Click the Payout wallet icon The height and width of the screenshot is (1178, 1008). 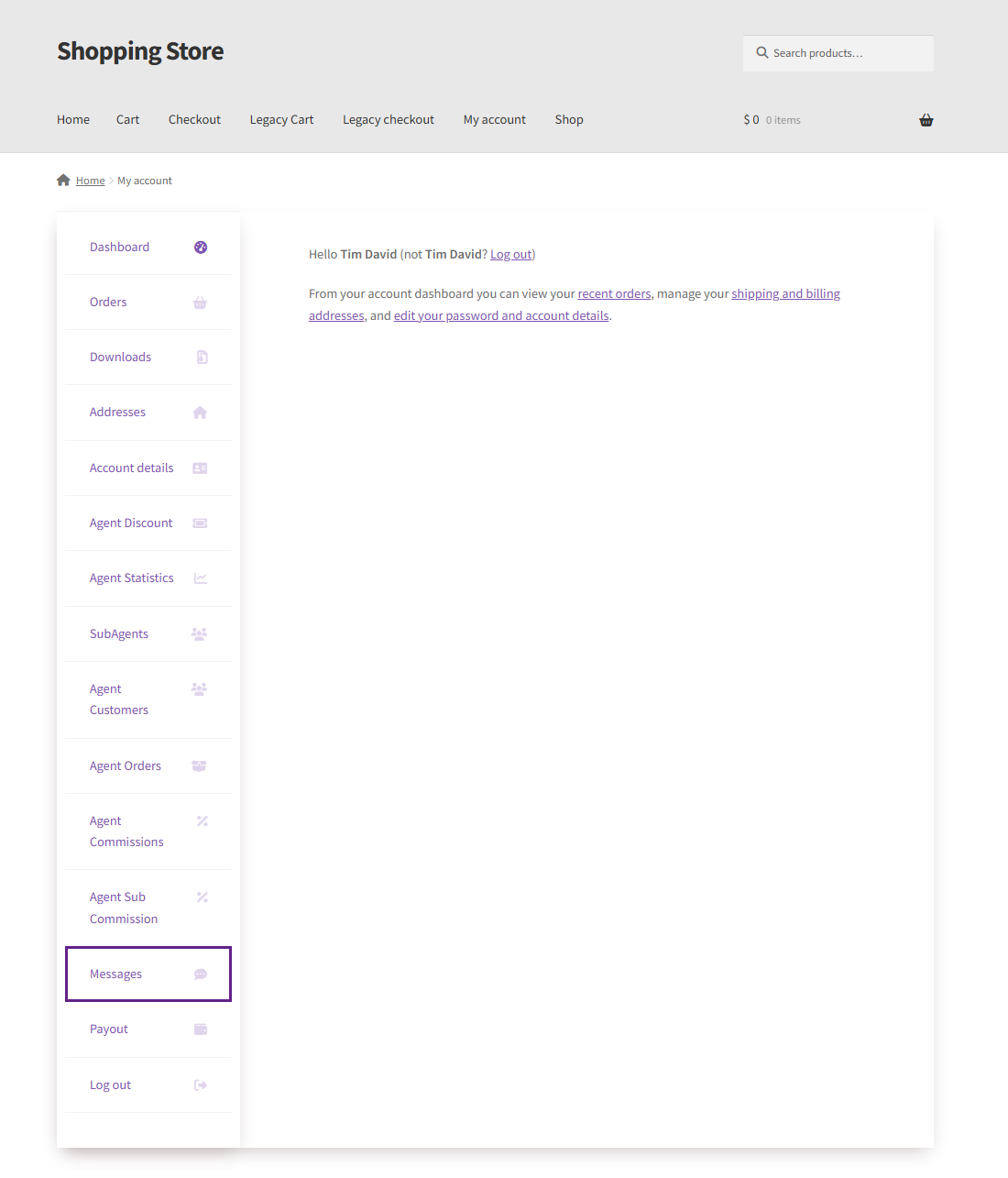[x=201, y=1029]
